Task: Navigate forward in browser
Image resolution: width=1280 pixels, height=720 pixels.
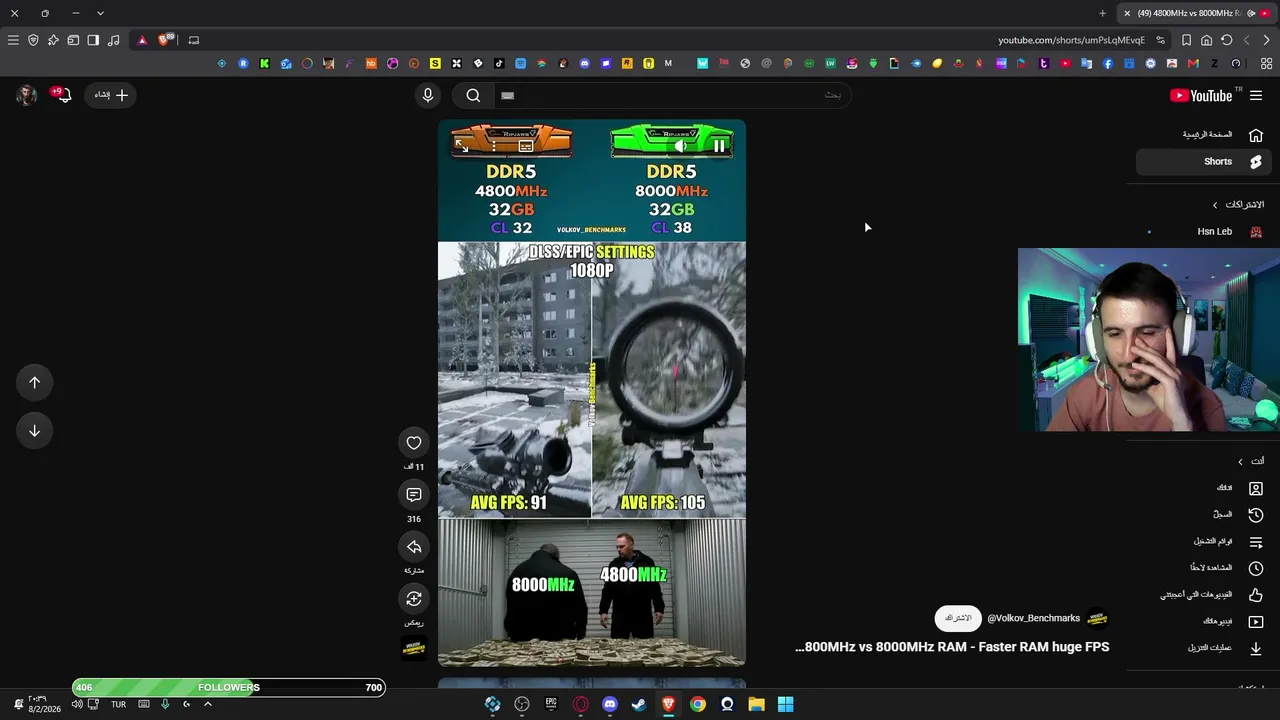Action: click(x=1246, y=40)
